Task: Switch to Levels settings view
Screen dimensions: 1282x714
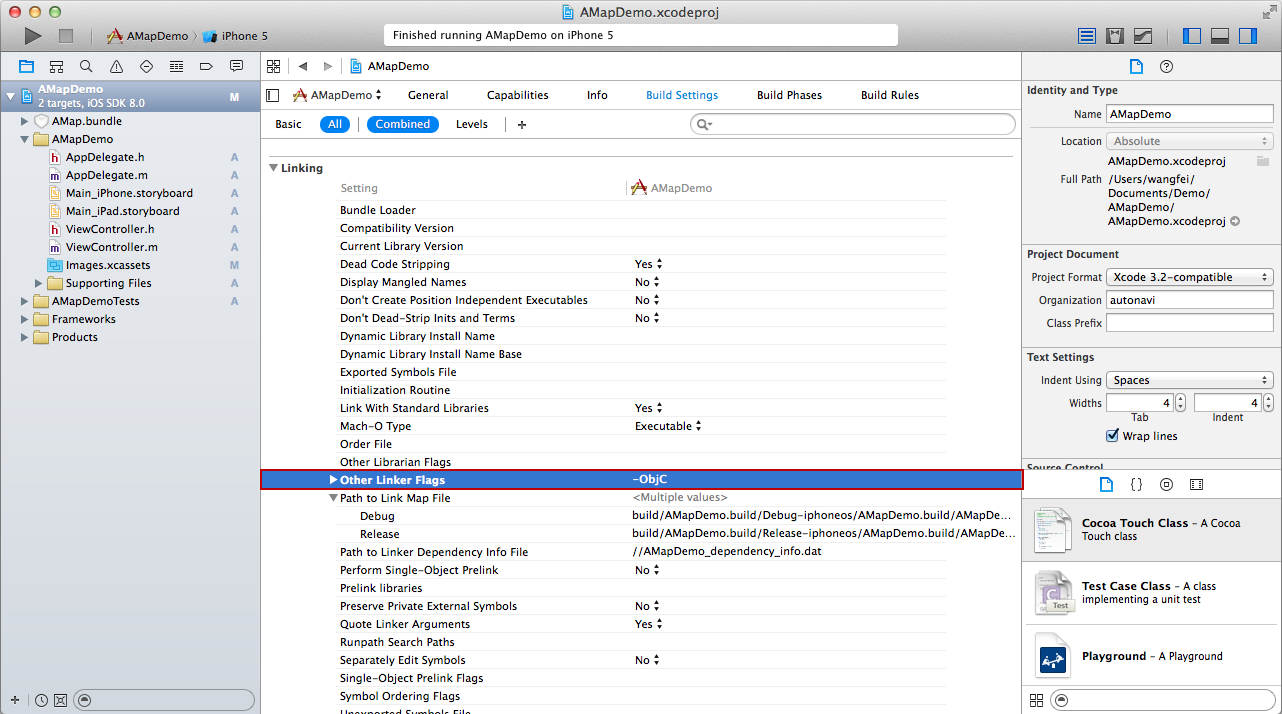Action: coord(472,125)
